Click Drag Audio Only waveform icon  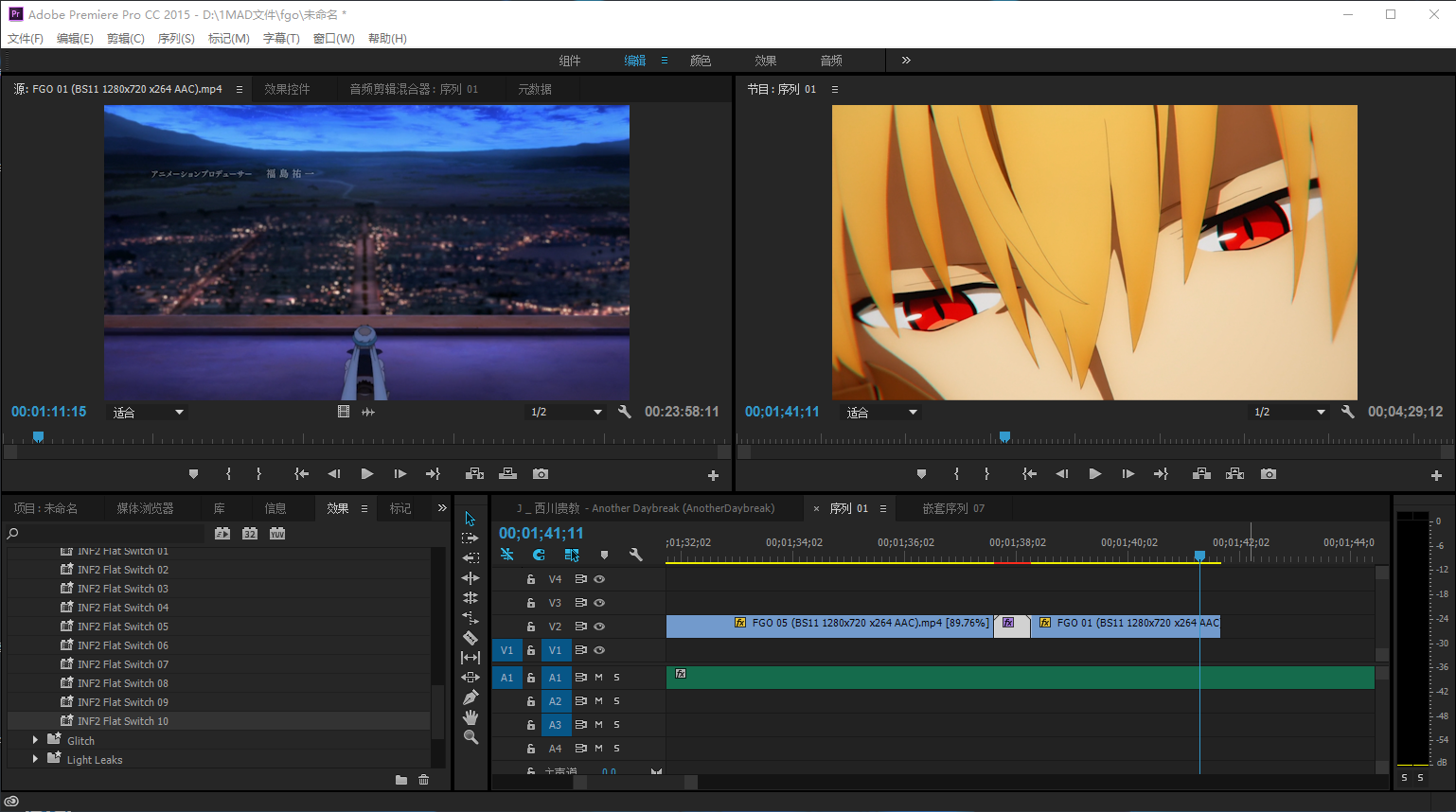[368, 412]
